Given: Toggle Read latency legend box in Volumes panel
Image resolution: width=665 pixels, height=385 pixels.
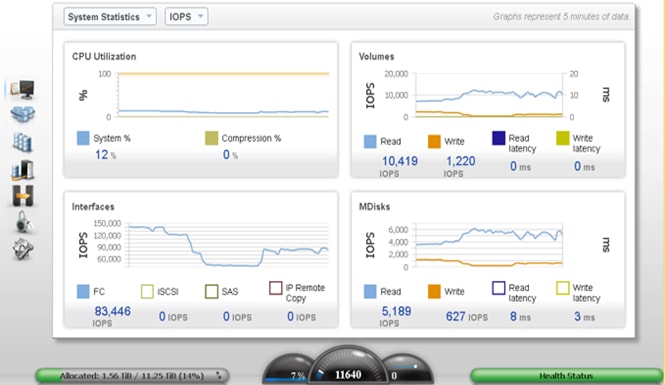Looking at the screenshot, I should tap(498, 138).
